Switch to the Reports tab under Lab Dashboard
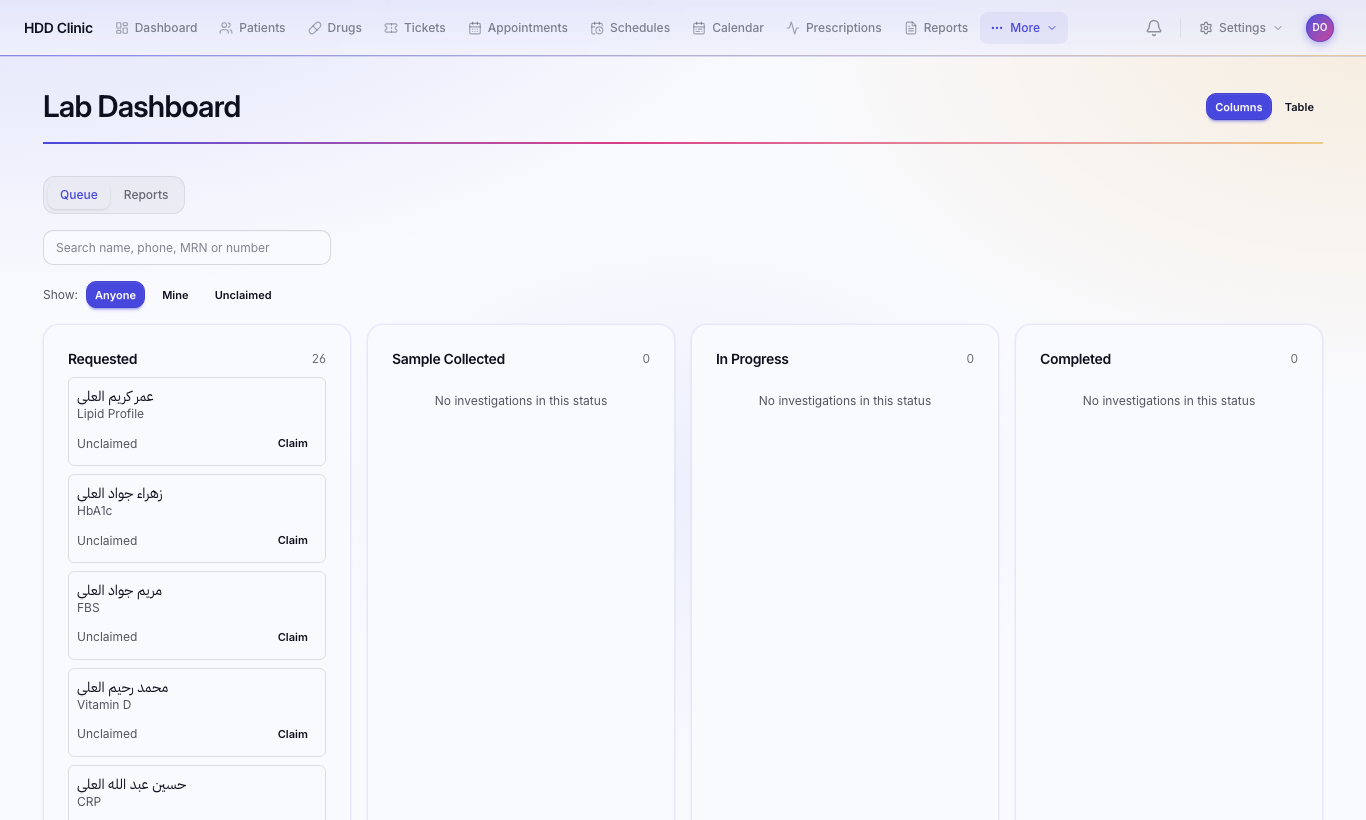This screenshot has height=820, width=1366. click(146, 195)
